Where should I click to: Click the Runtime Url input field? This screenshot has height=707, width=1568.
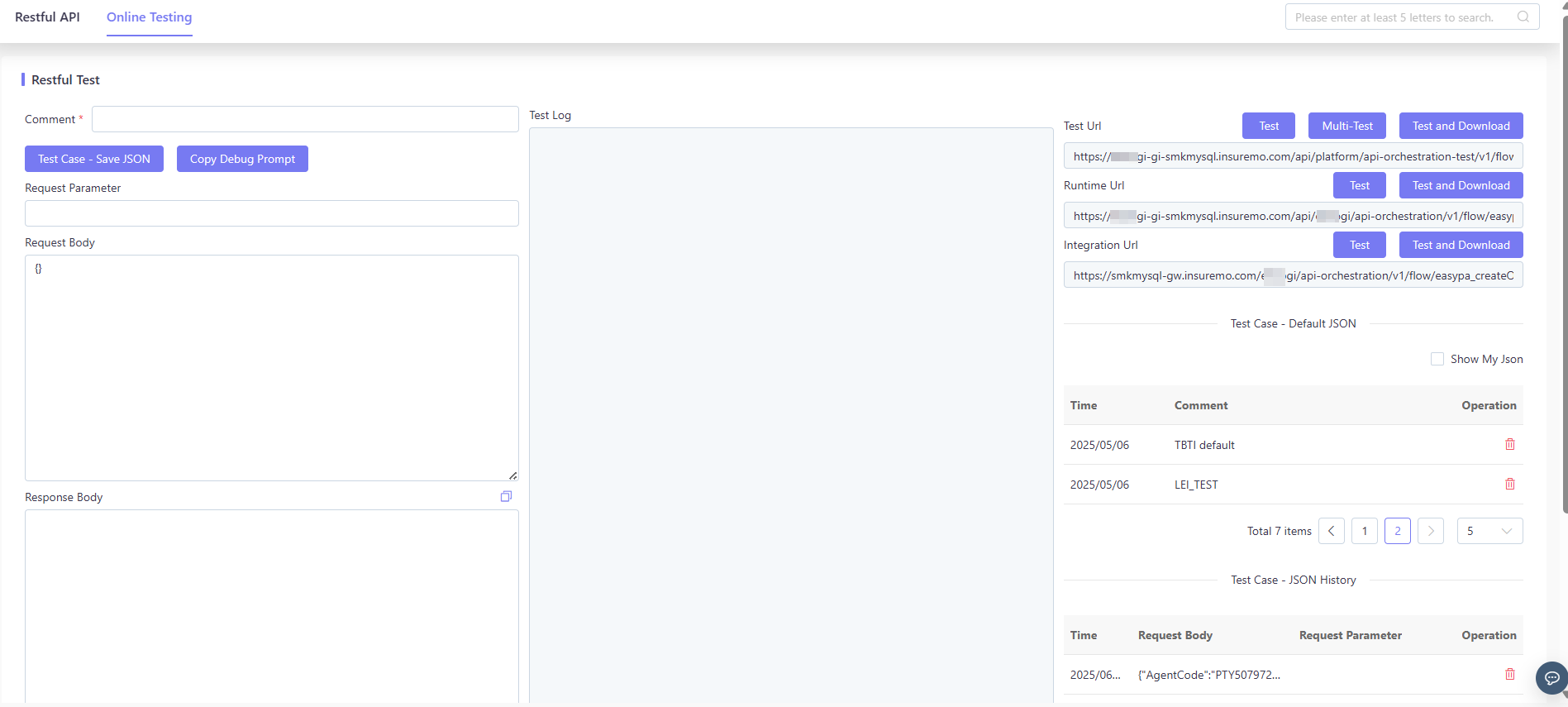[1294, 216]
